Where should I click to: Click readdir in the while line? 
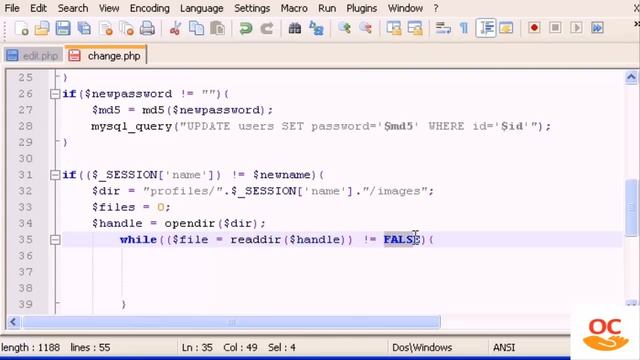(x=256, y=240)
